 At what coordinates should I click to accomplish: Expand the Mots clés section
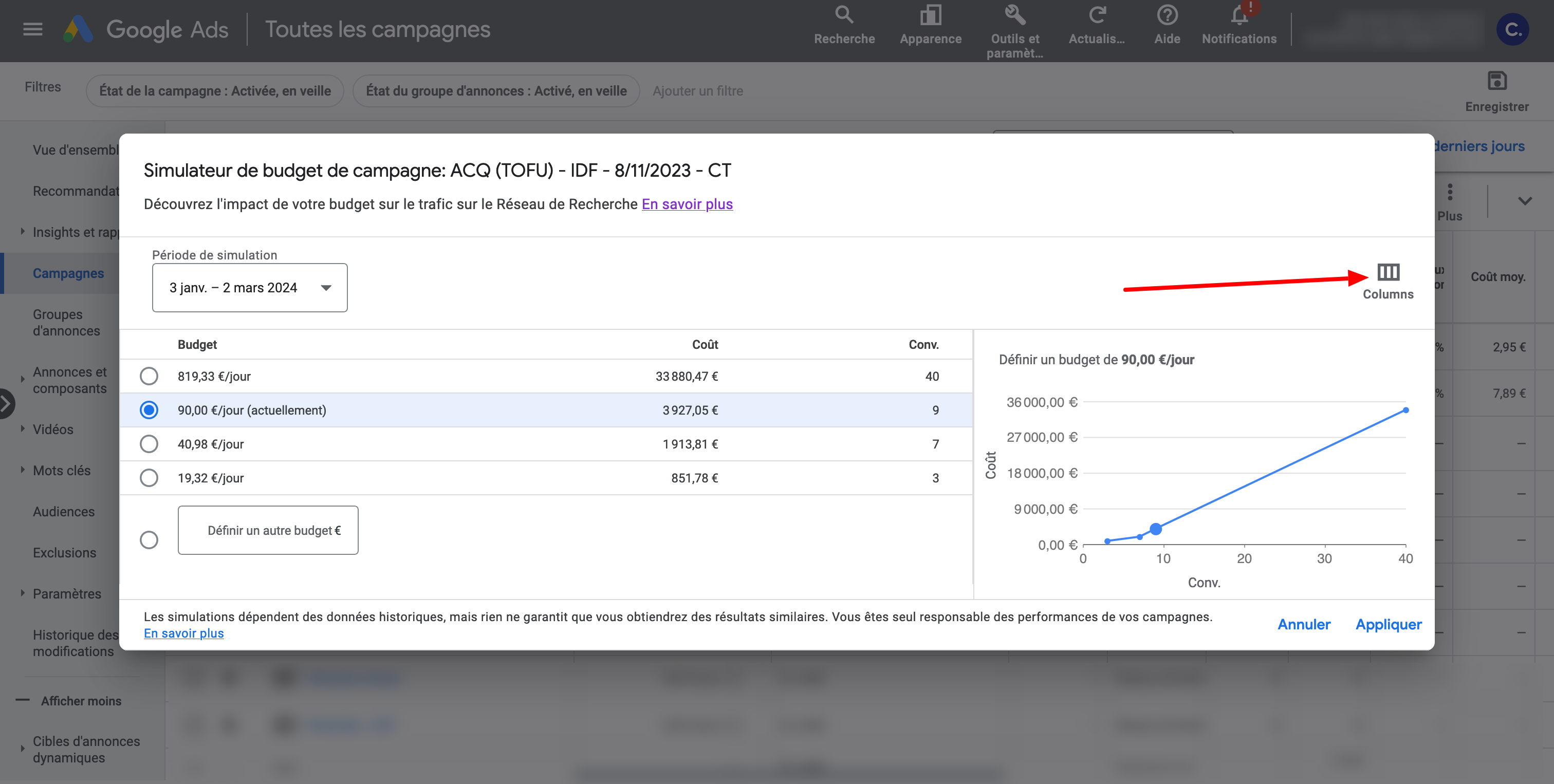click(22, 470)
